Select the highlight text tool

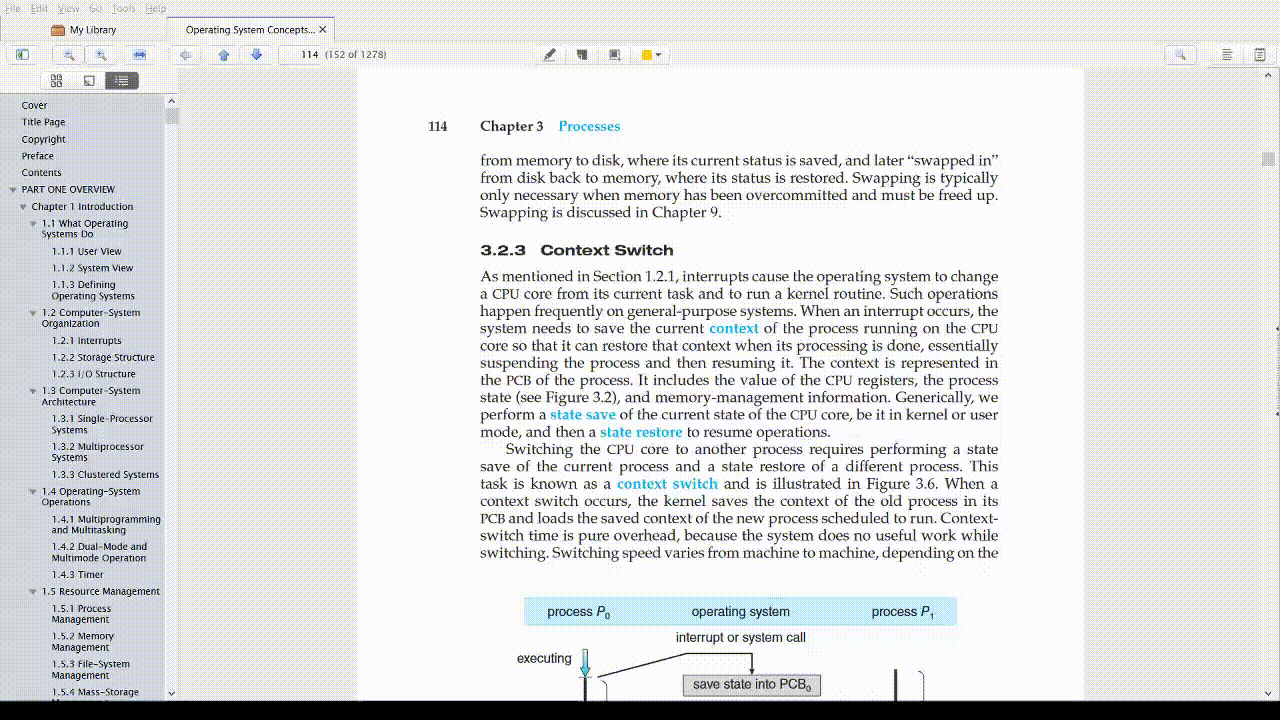(549, 55)
